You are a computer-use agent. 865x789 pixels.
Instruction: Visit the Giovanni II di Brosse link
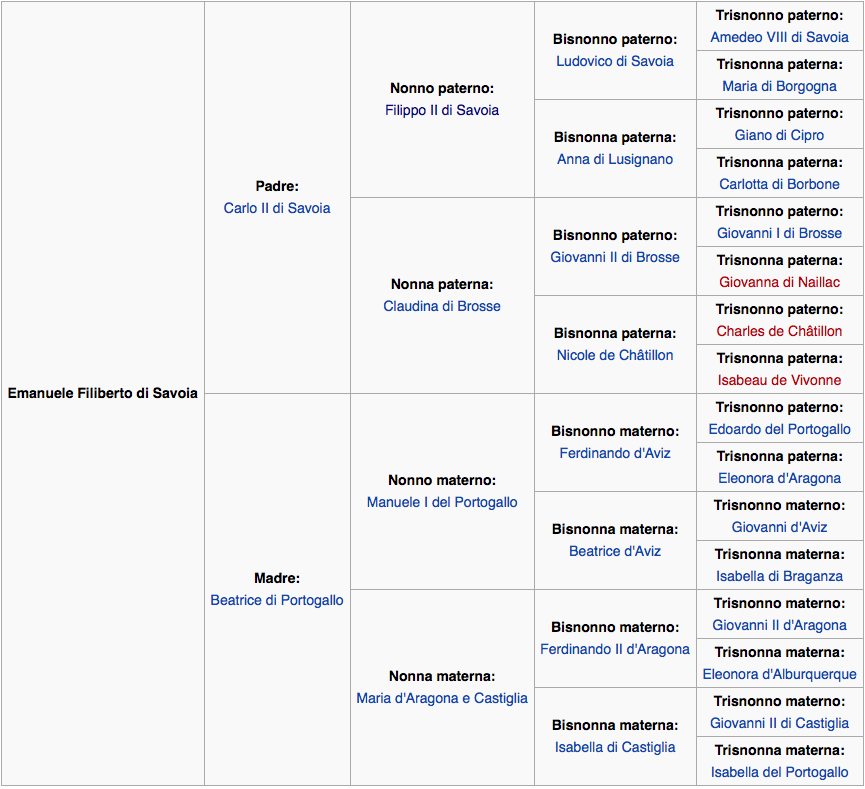(x=614, y=257)
